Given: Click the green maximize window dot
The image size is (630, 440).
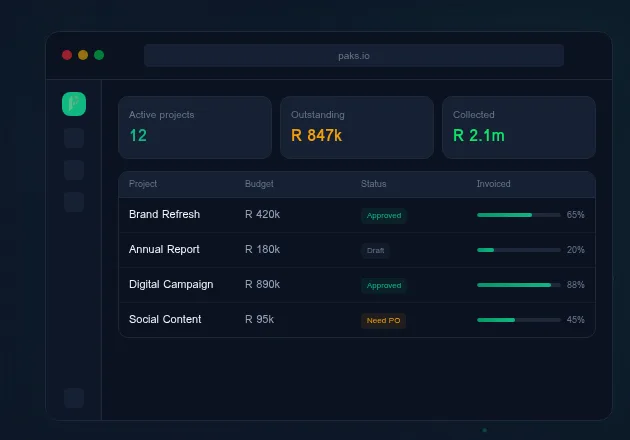Looking at the screenshot, I should pyautogui.click(x=99, y=55).
